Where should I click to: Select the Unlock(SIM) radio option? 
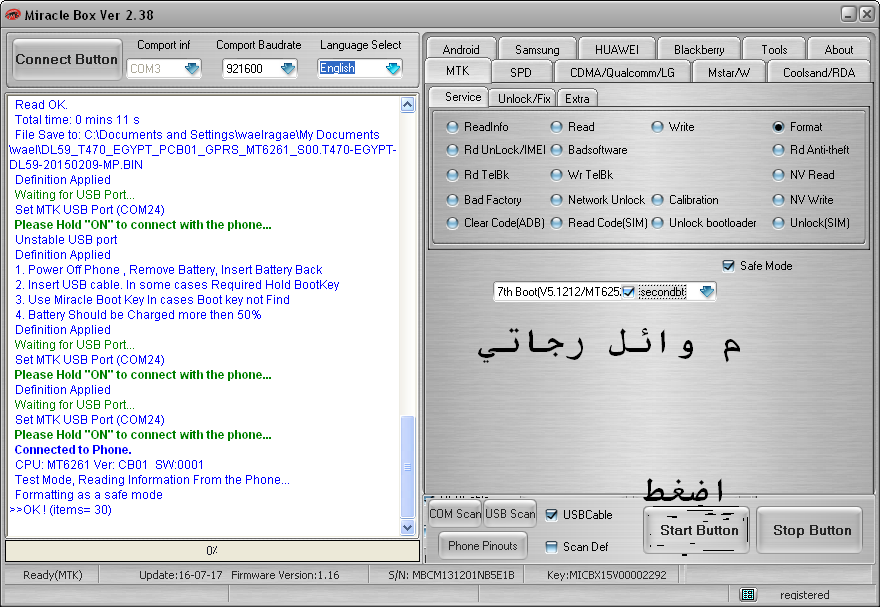click(778, 223)
